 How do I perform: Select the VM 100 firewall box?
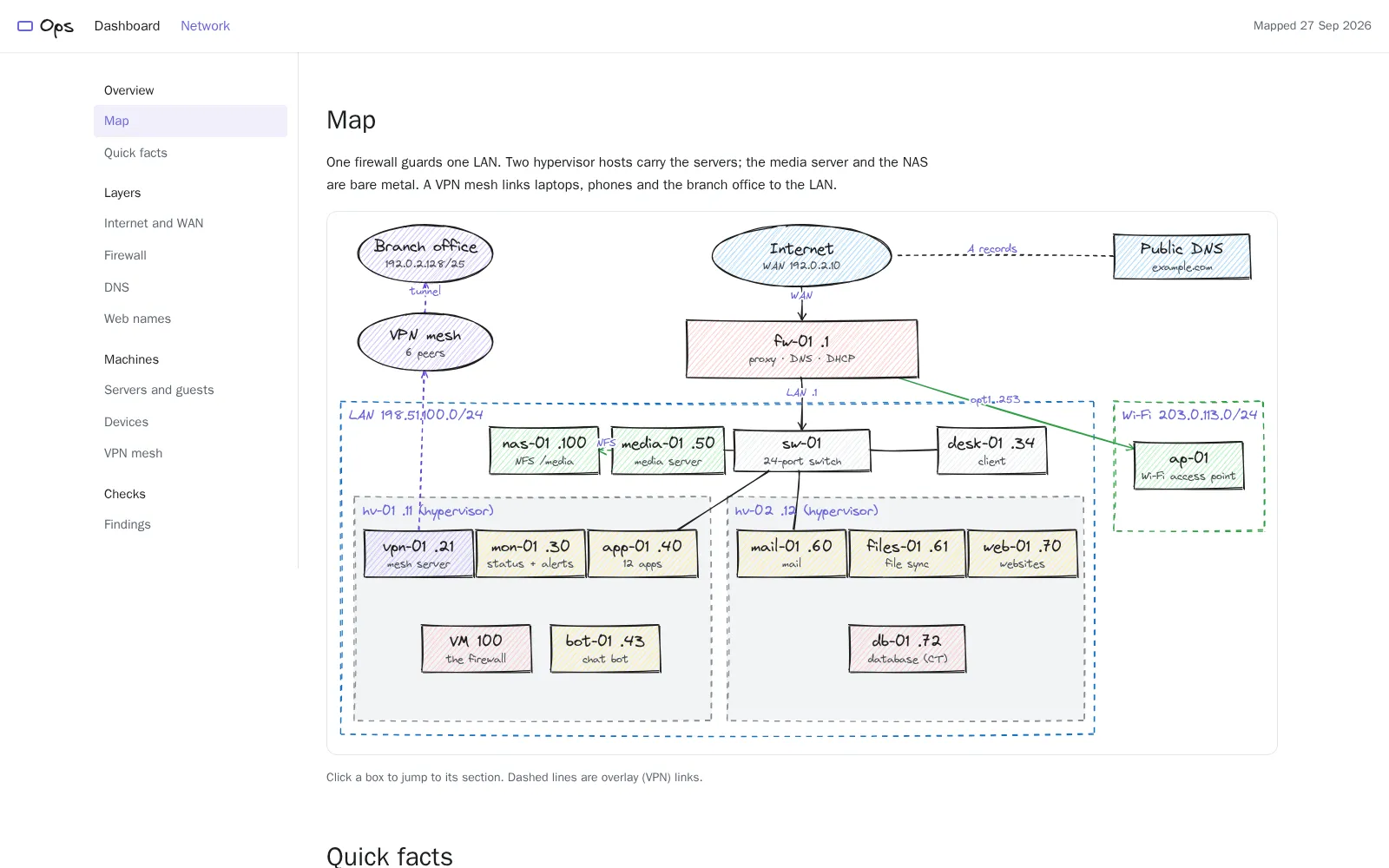click(477, 648)
